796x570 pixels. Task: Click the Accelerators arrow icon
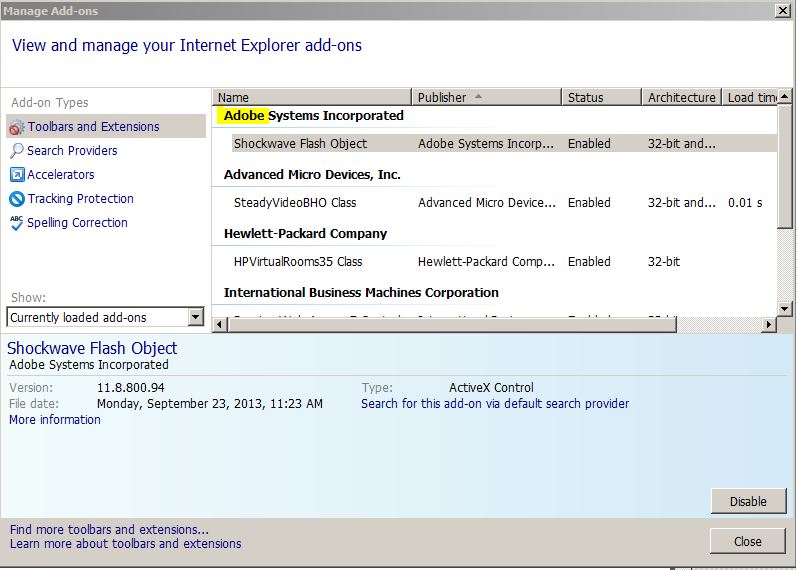pos(17,175)
